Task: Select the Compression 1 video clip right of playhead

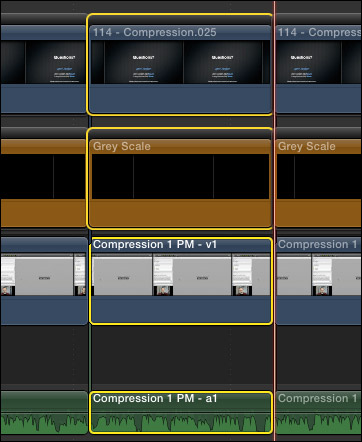Action: (x=319, y=281)
